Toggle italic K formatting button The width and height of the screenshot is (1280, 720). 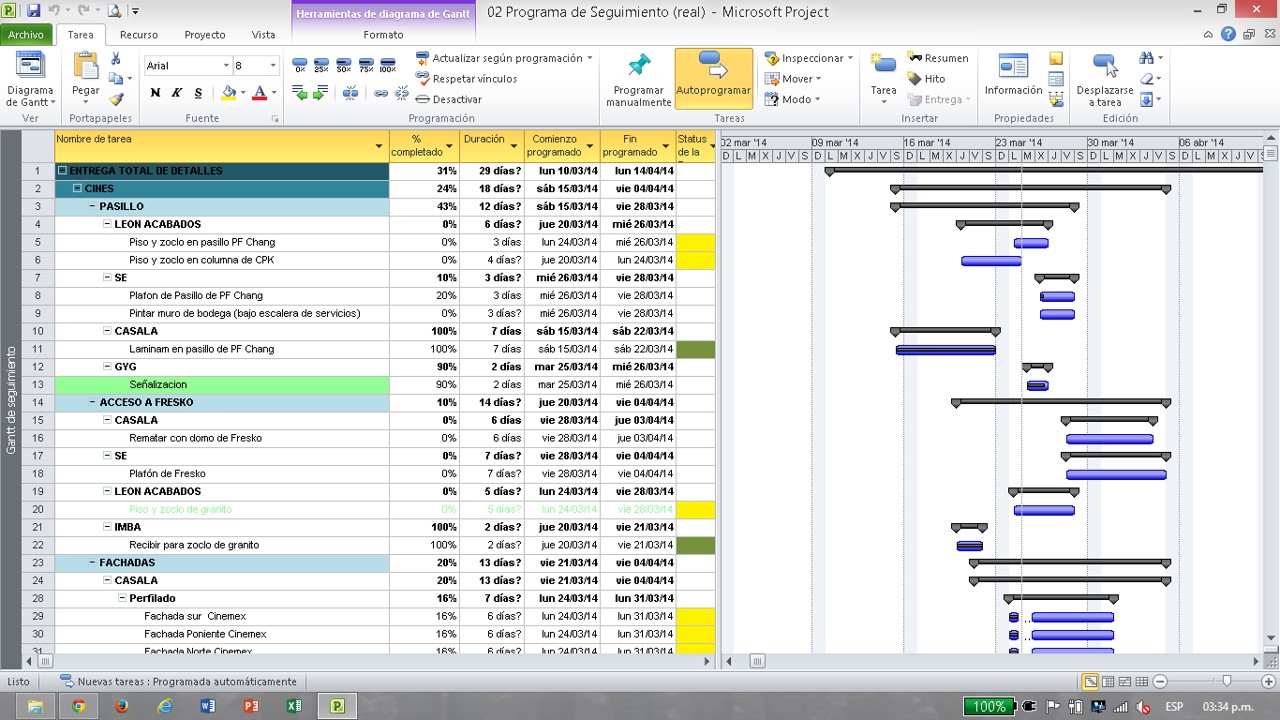tap(177, 93)
